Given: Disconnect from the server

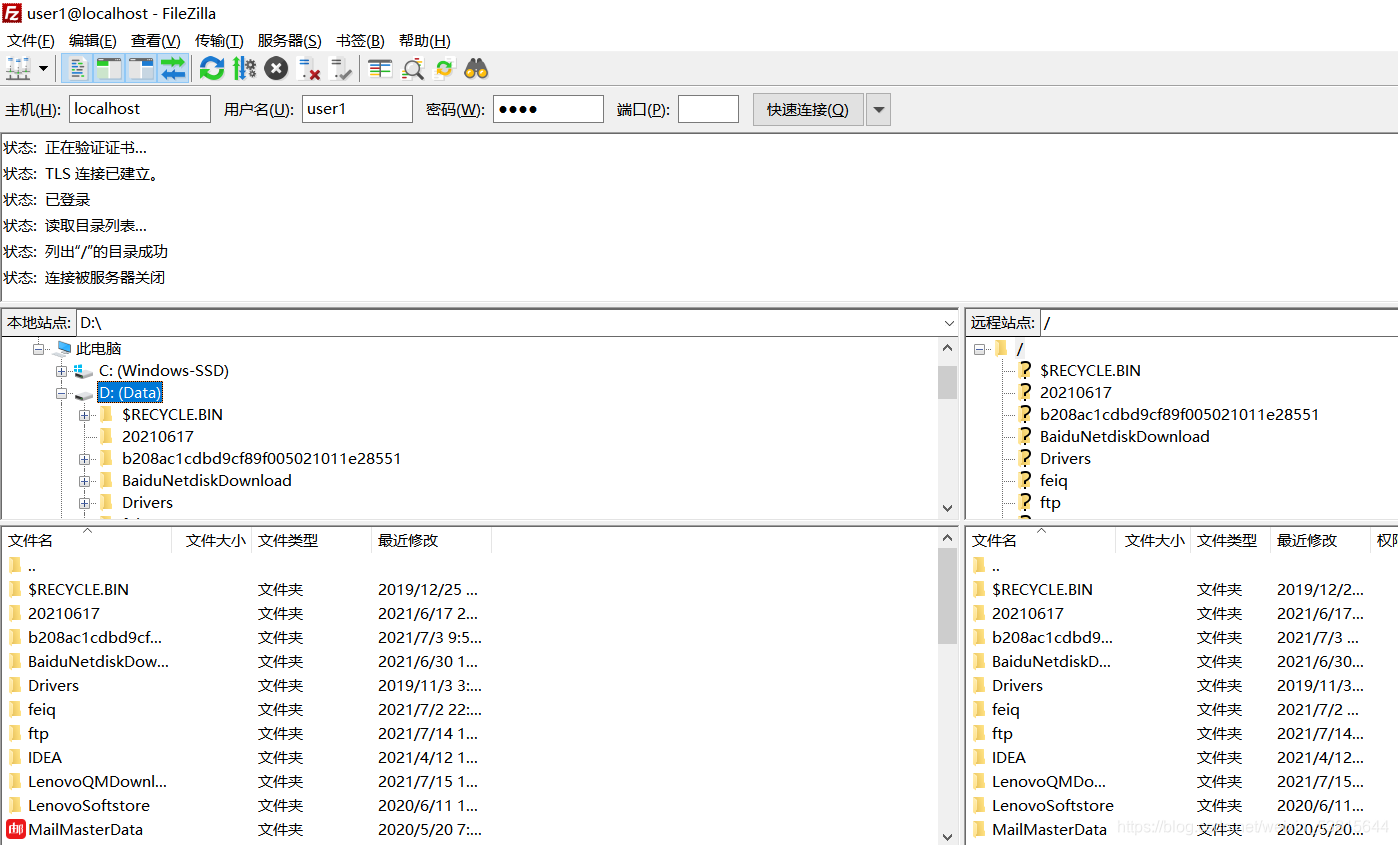Looking at the screenshot, I should 308,68.
